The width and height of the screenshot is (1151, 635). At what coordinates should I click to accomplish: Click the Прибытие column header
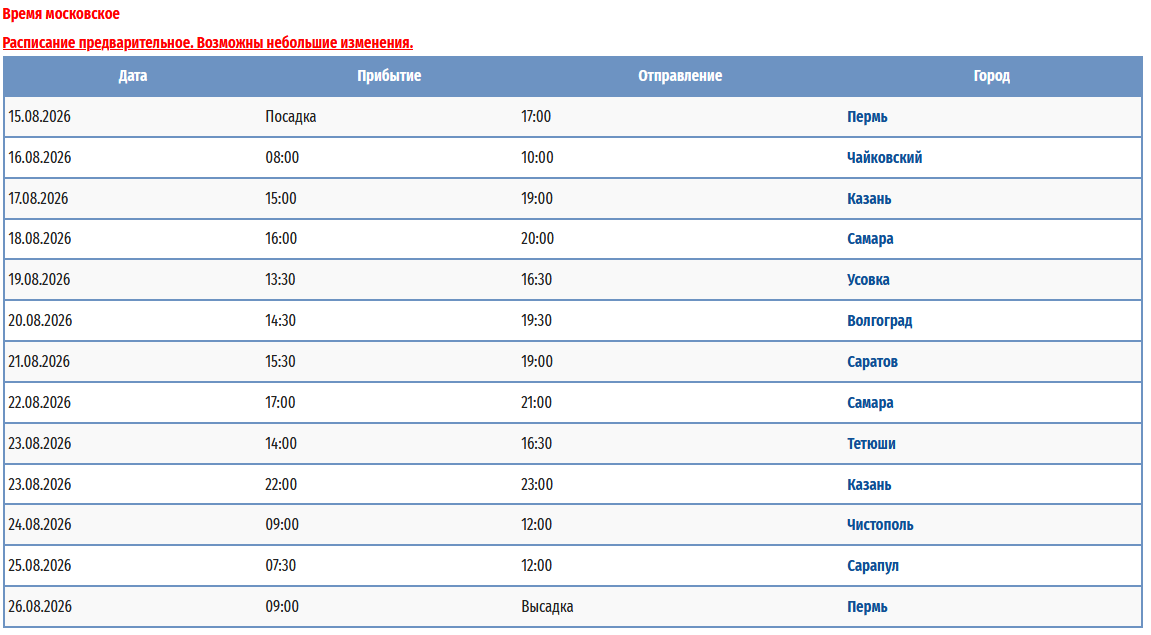(389, 76)
